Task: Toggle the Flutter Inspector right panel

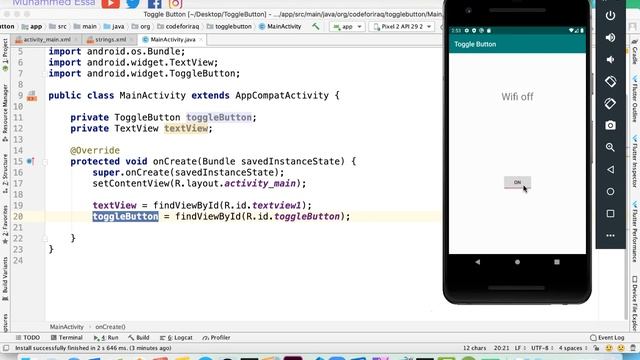Action: click(635, 160)
